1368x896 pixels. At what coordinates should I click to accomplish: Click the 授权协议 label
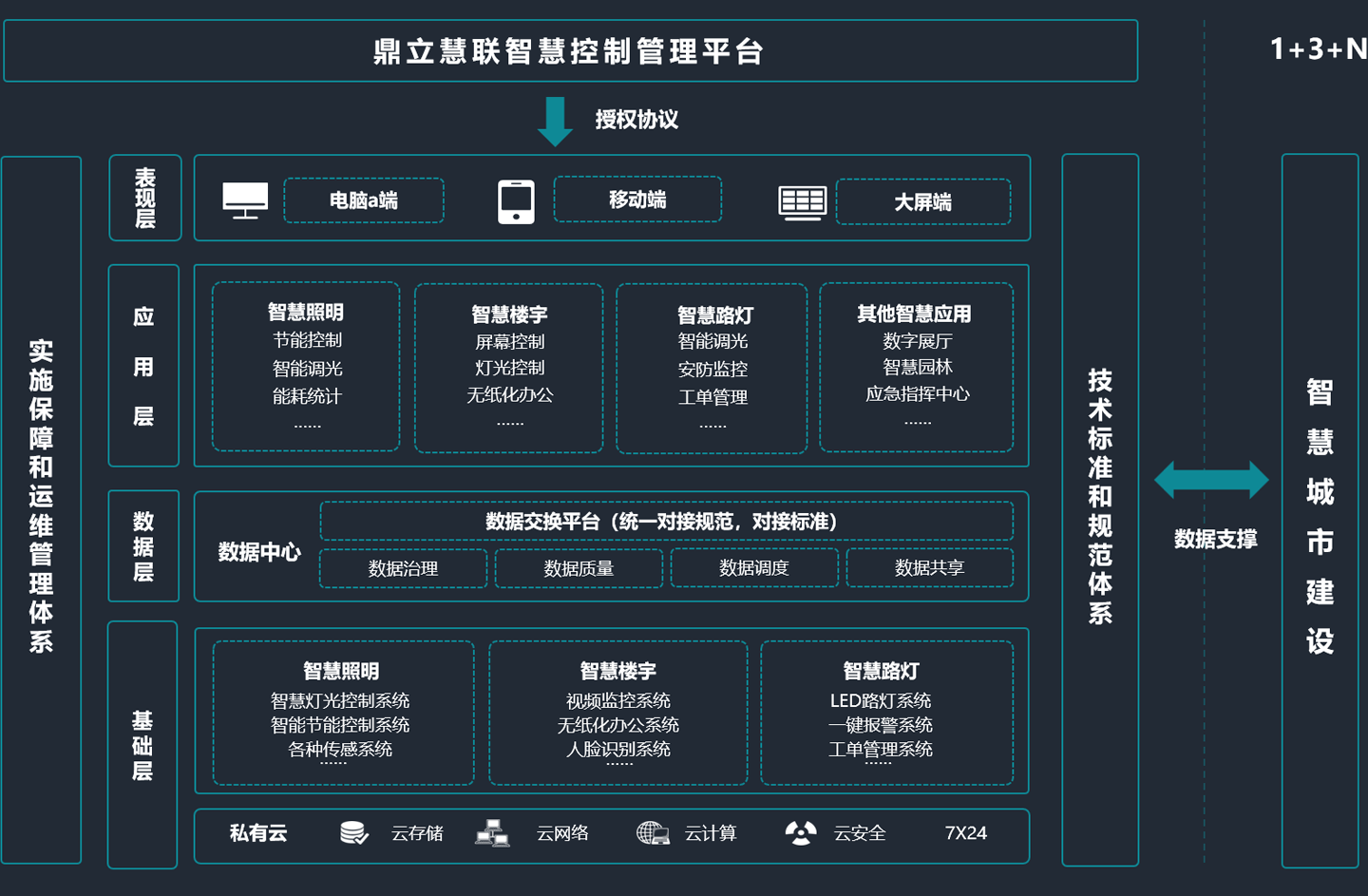tap(636, 120)
